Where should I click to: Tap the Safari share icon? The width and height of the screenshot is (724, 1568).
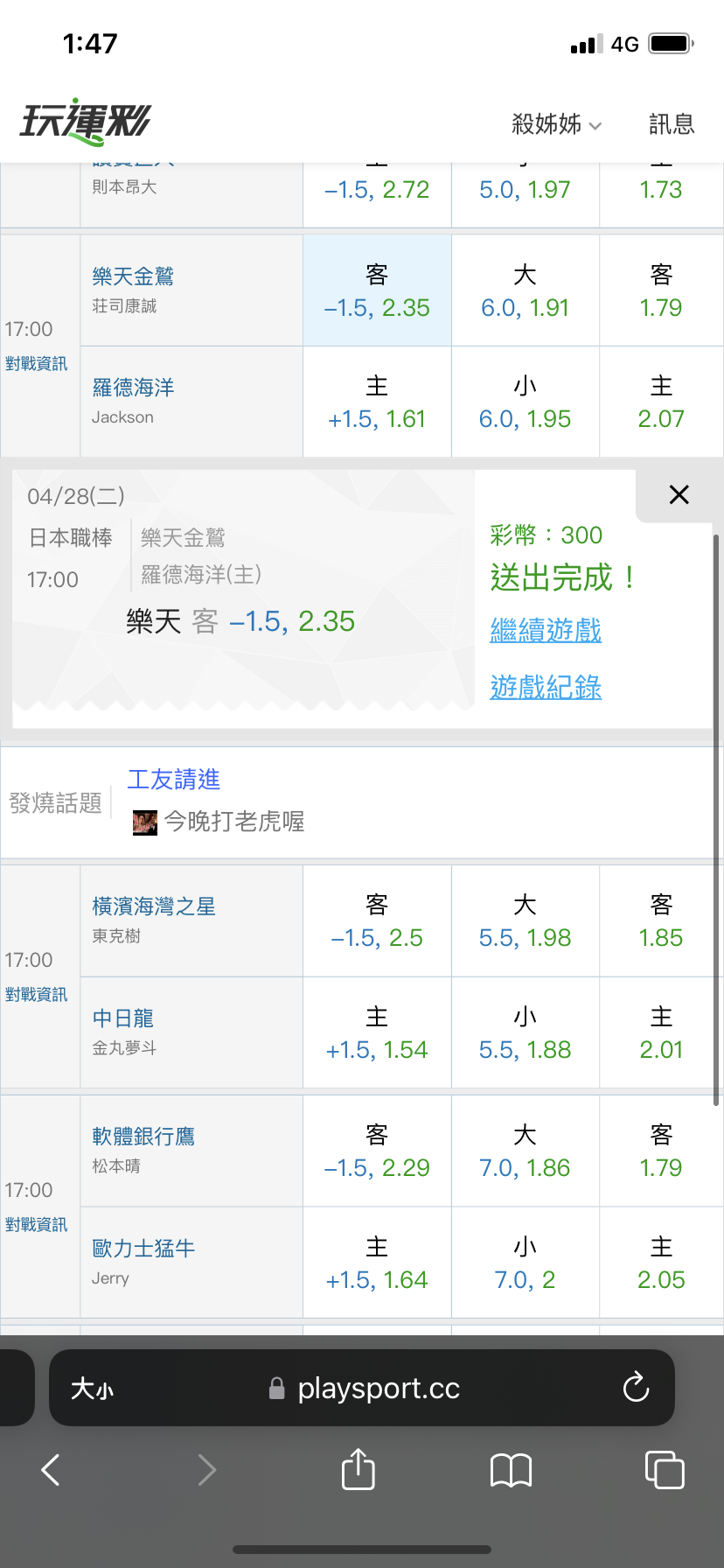pyautogui.click(x=358, y=1469)
